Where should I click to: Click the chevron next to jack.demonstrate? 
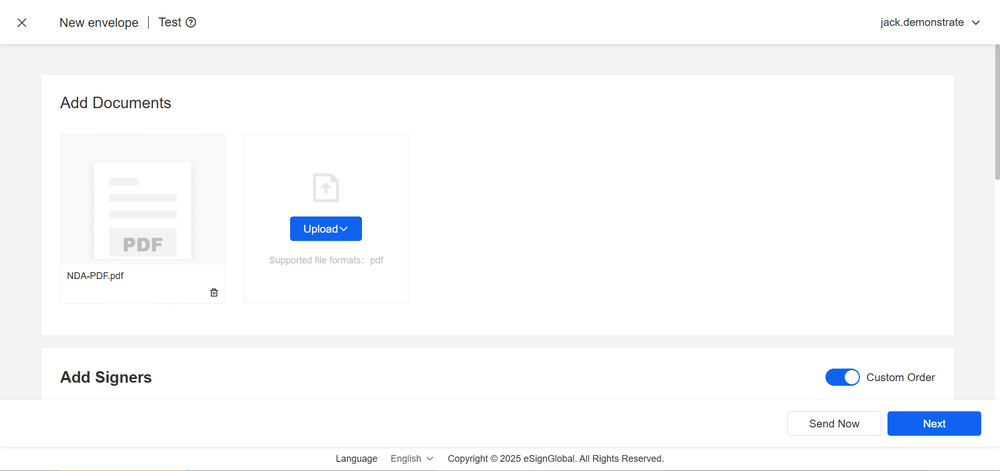[976, 22]
